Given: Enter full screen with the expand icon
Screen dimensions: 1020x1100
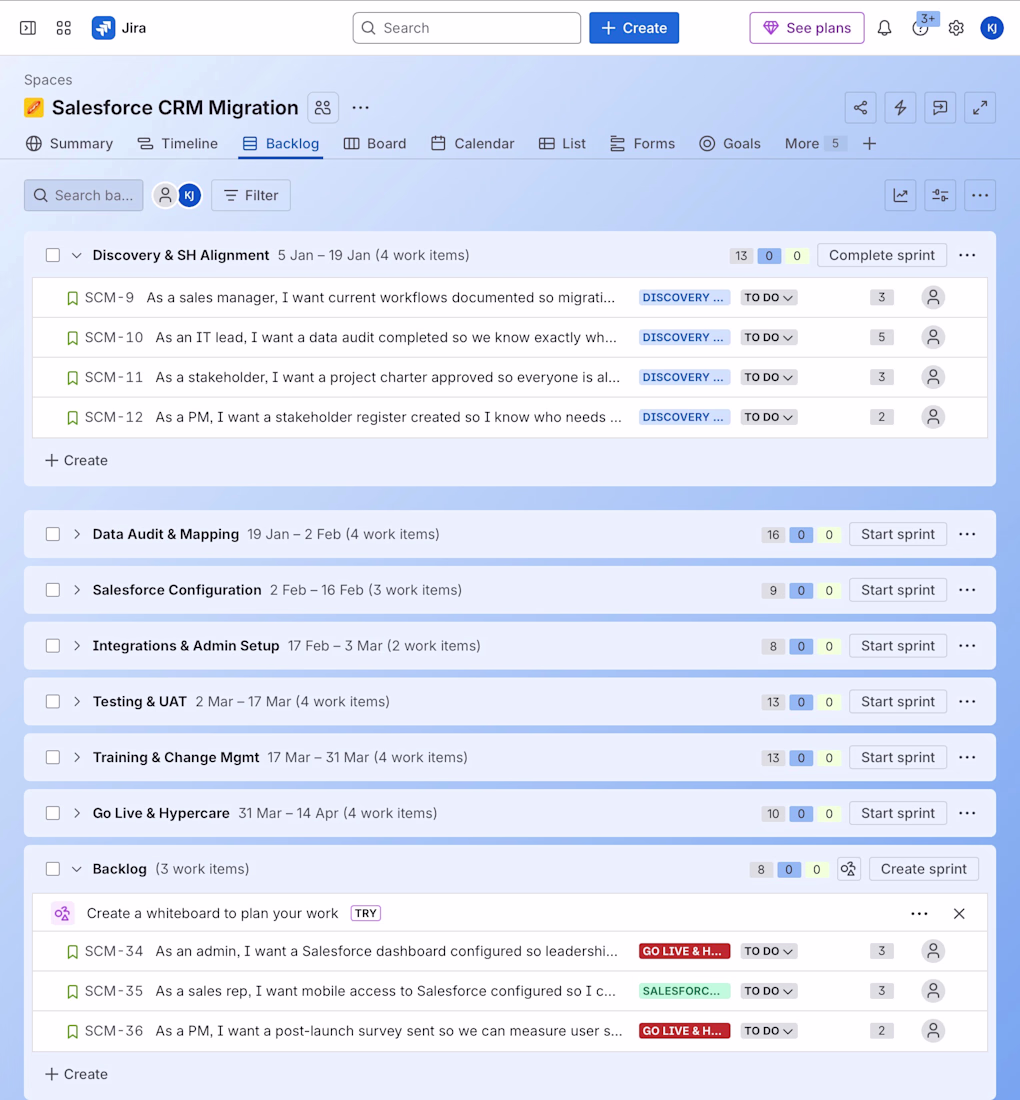Looking at the screenshot, I should click(980, 107).
